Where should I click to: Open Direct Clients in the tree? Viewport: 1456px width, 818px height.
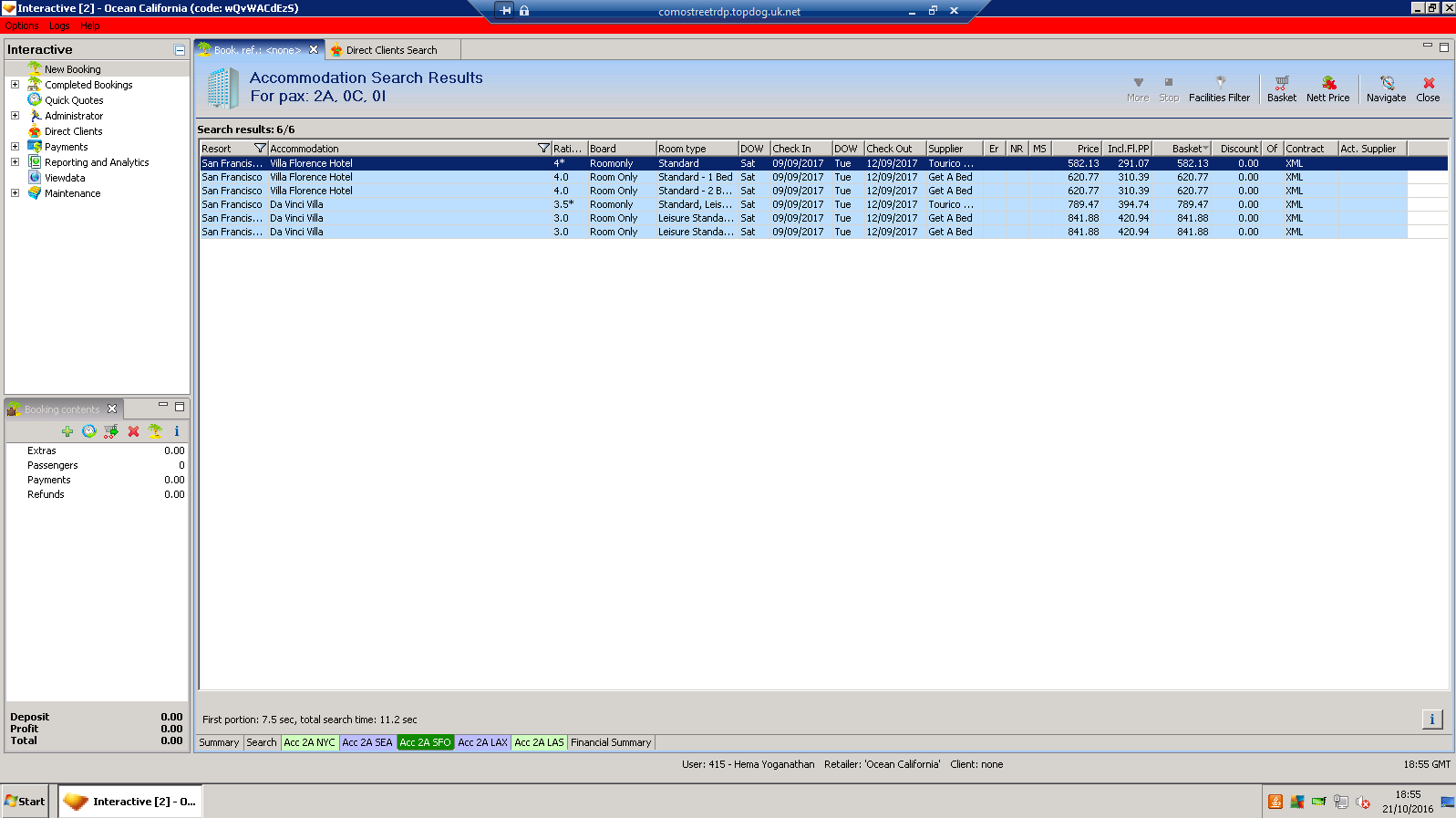(x=74, y=131)
